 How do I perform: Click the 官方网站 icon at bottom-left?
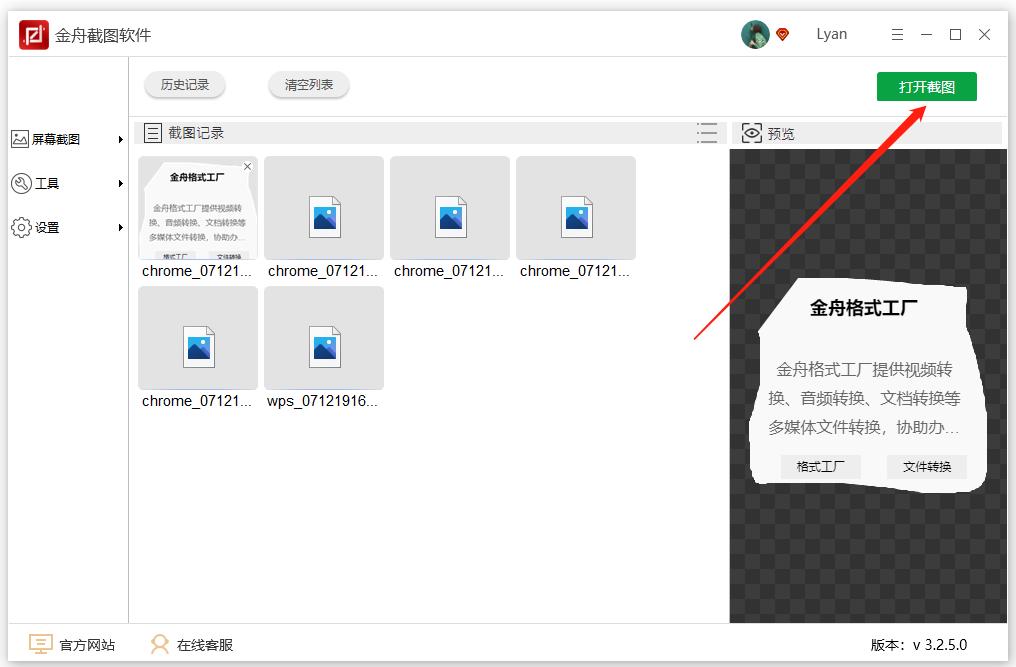coord(40,645)
